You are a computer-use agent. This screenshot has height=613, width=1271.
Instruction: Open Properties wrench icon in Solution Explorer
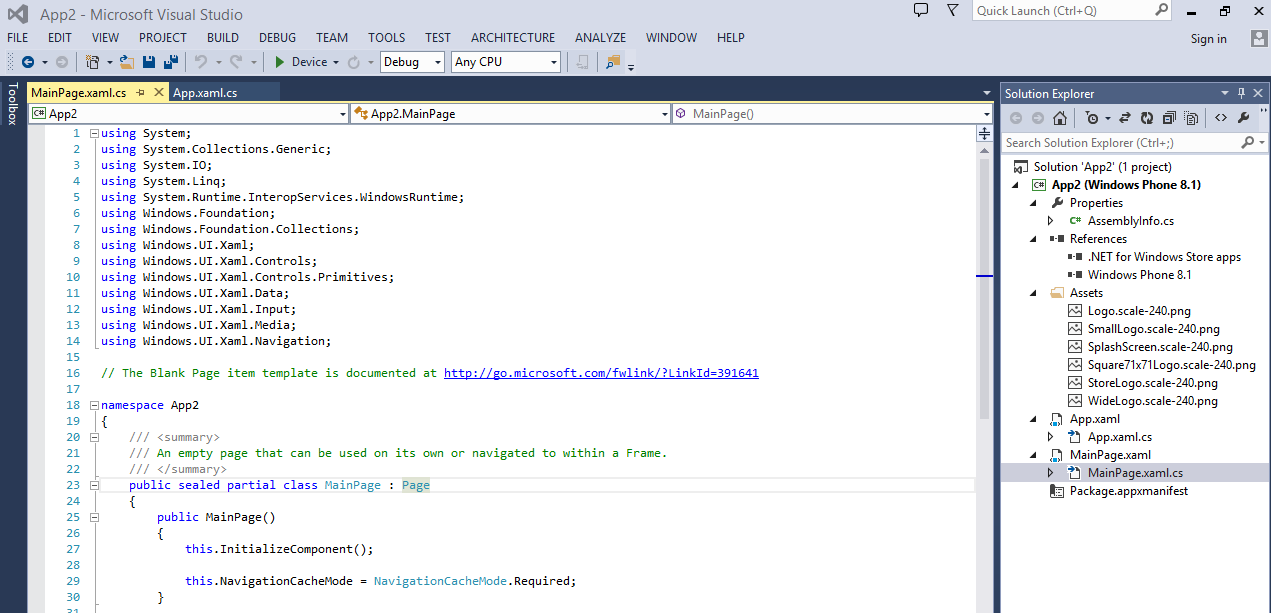(1244, 118)
